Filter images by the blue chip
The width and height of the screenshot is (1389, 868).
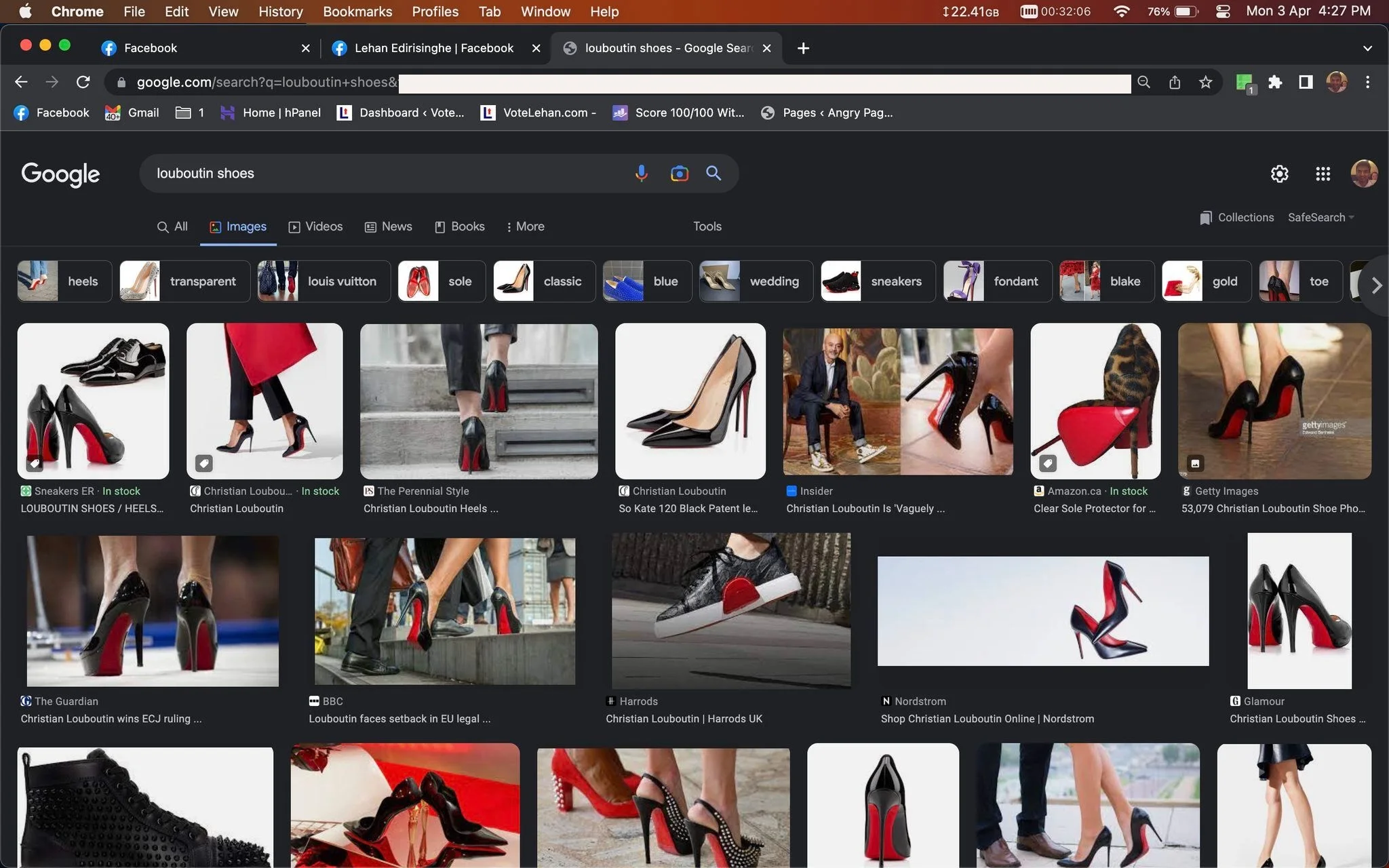647,281
